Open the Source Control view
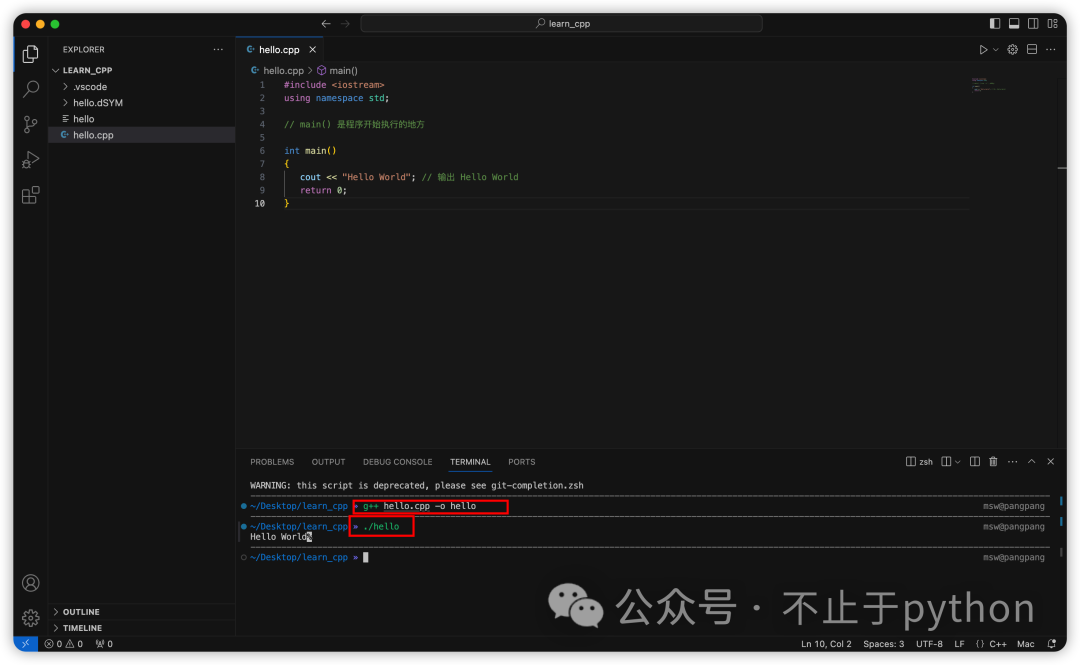 pyautogui.click(x=30, y=124)
